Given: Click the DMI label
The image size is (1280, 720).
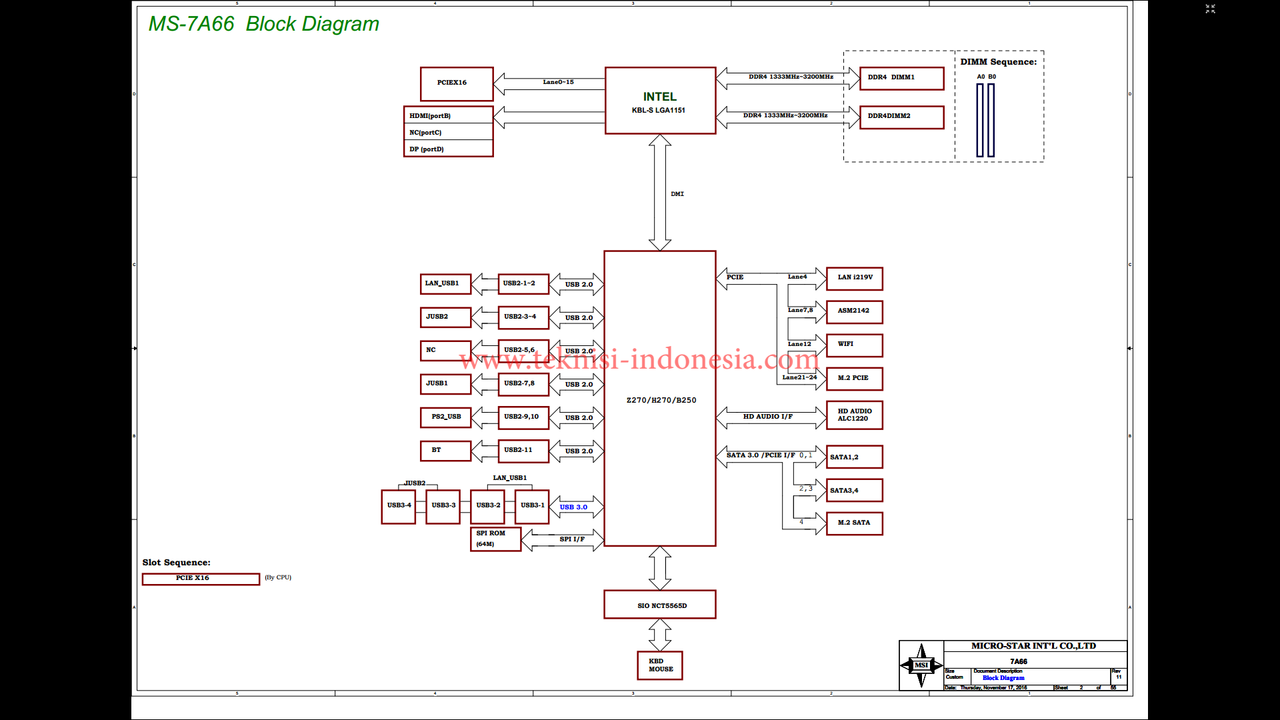Looking at the screenshot, I should (677, 193).
